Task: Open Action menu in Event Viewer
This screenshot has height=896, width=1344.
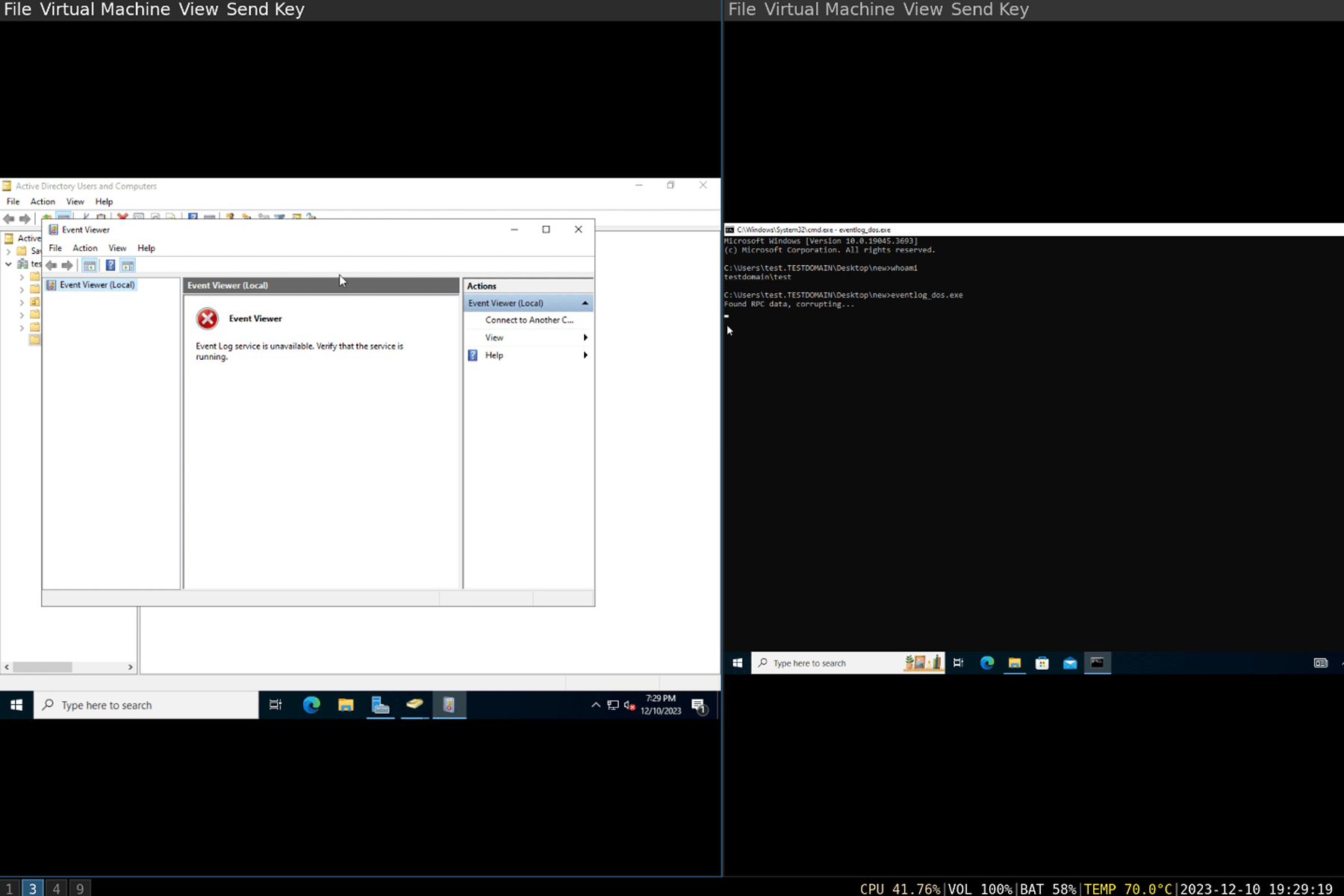Action: (x=85, y=248)
